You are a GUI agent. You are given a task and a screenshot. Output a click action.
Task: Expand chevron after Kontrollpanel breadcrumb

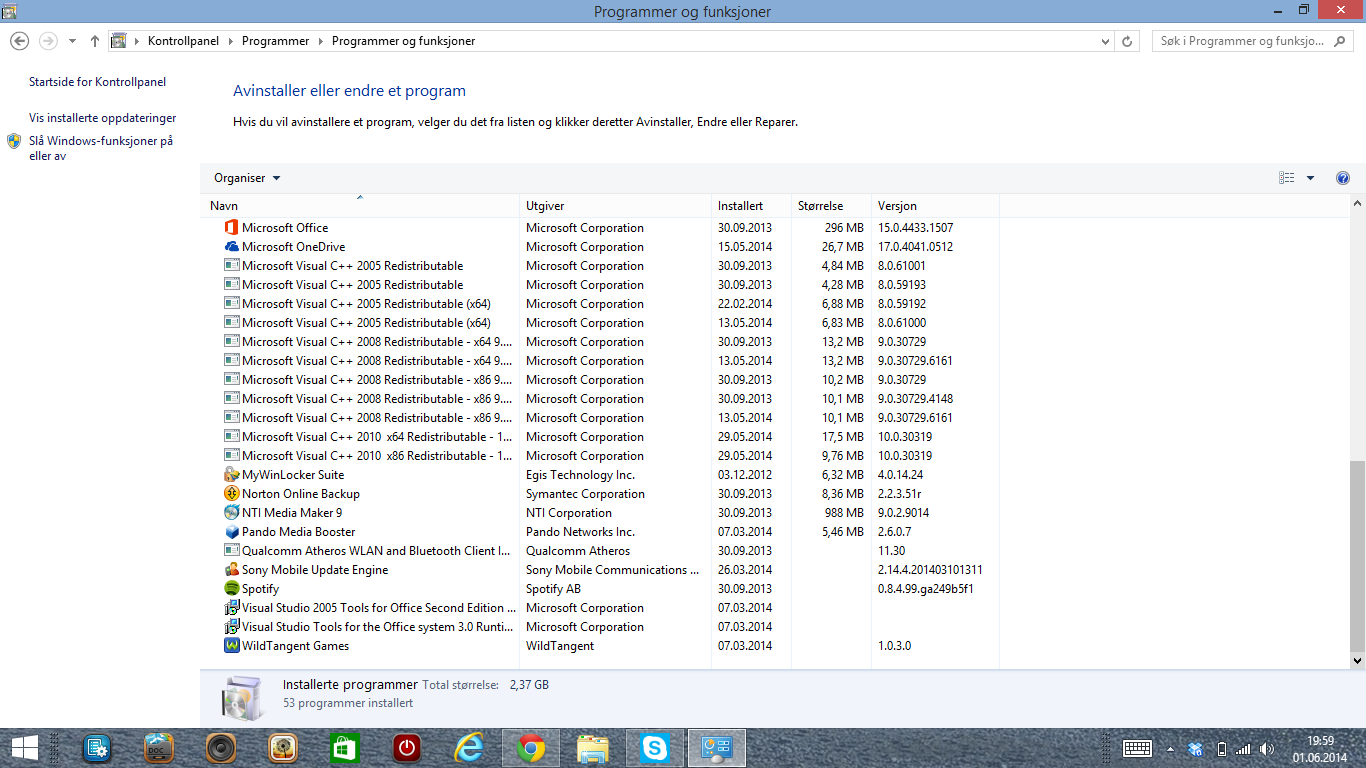pyautogui.click(x=230, y=41)
